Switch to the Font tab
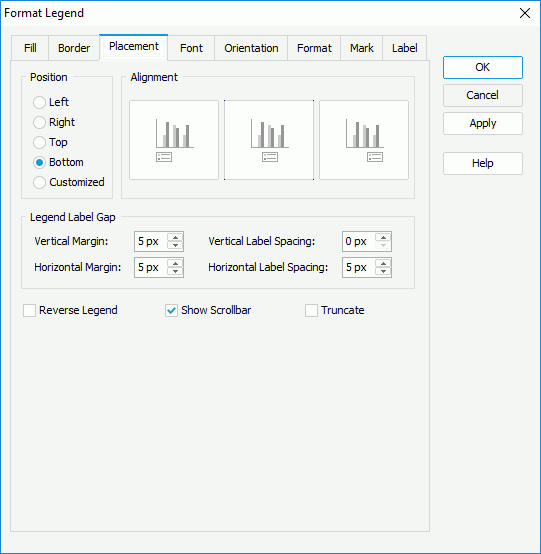The height and width of the screenshot is (554, 541). [x=191, y=48]
